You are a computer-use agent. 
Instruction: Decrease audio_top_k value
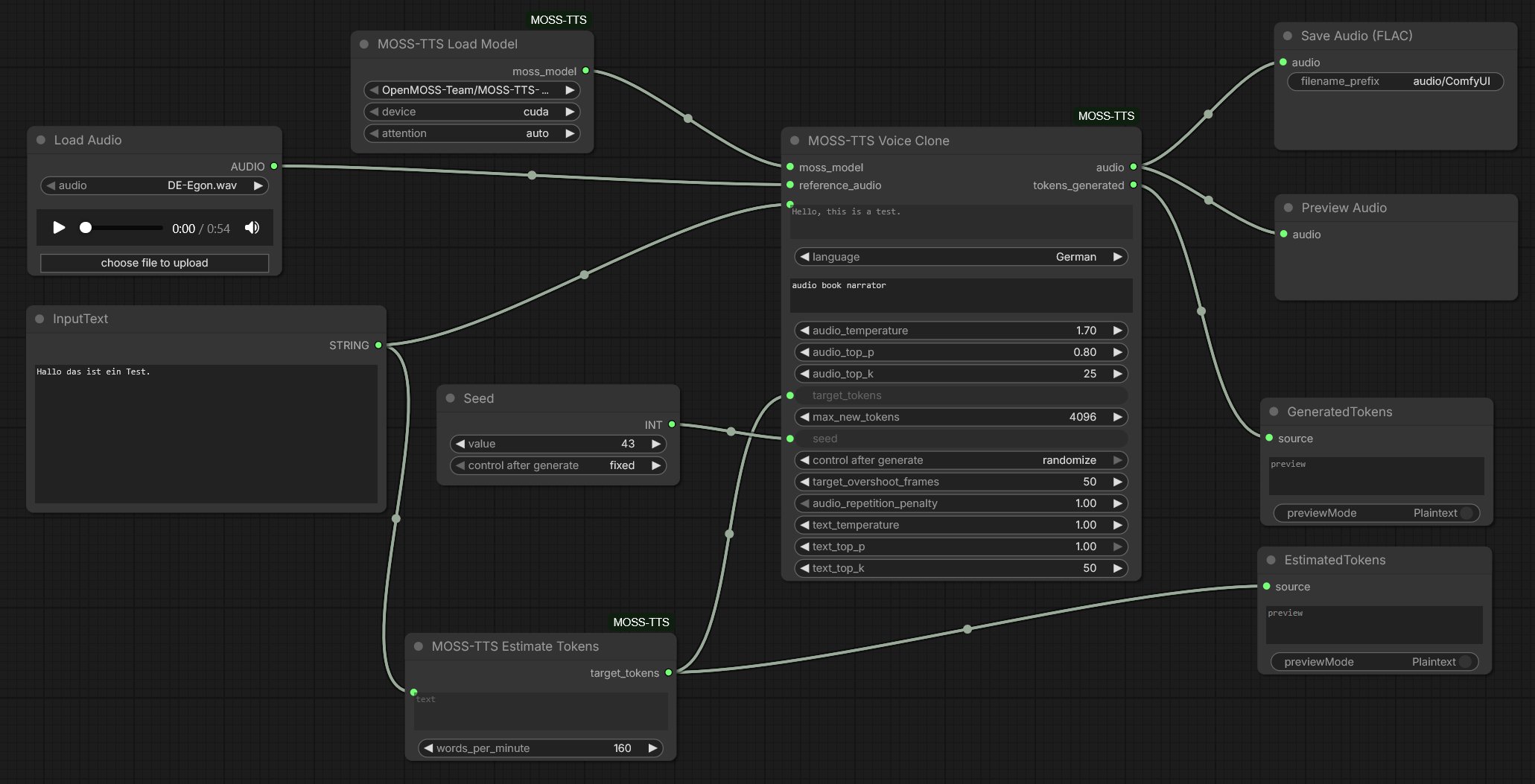pos(804,374)
